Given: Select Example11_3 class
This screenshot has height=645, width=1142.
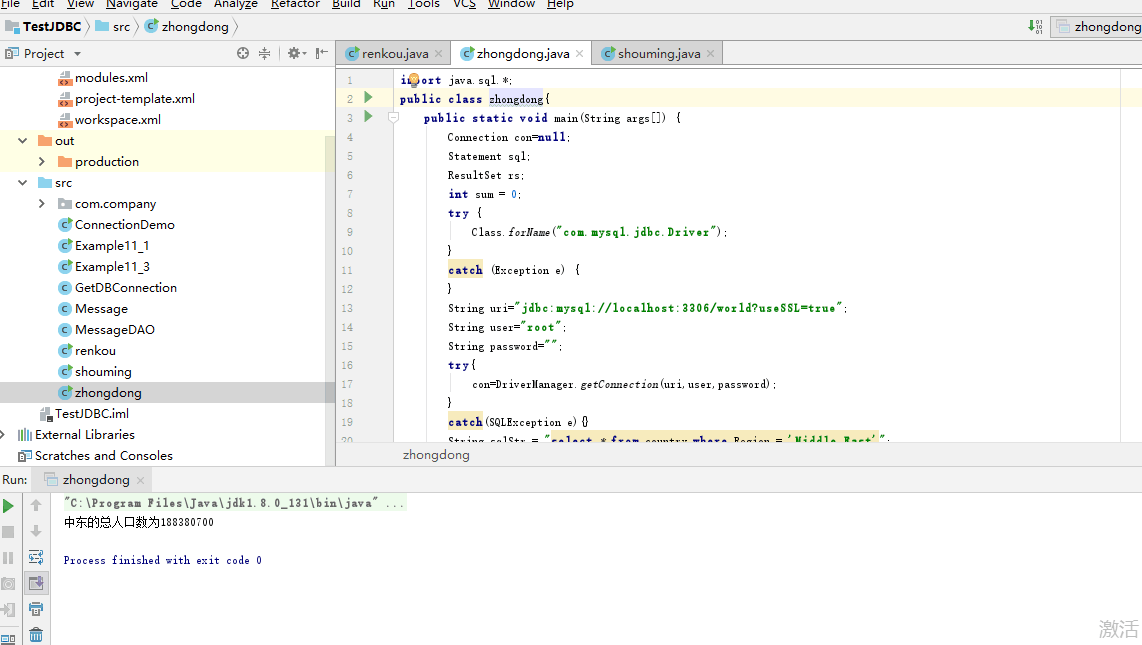Looking at the screenshot, I should [x=103, y=267].
